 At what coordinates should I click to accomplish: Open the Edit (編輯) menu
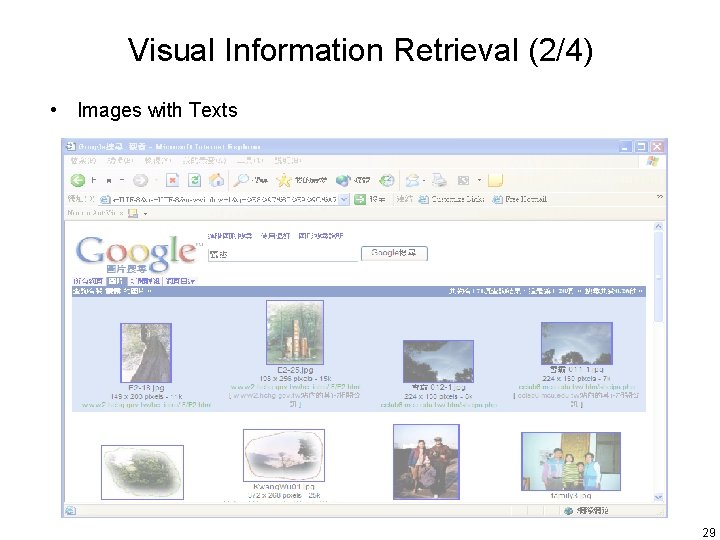tap(120, 161)
